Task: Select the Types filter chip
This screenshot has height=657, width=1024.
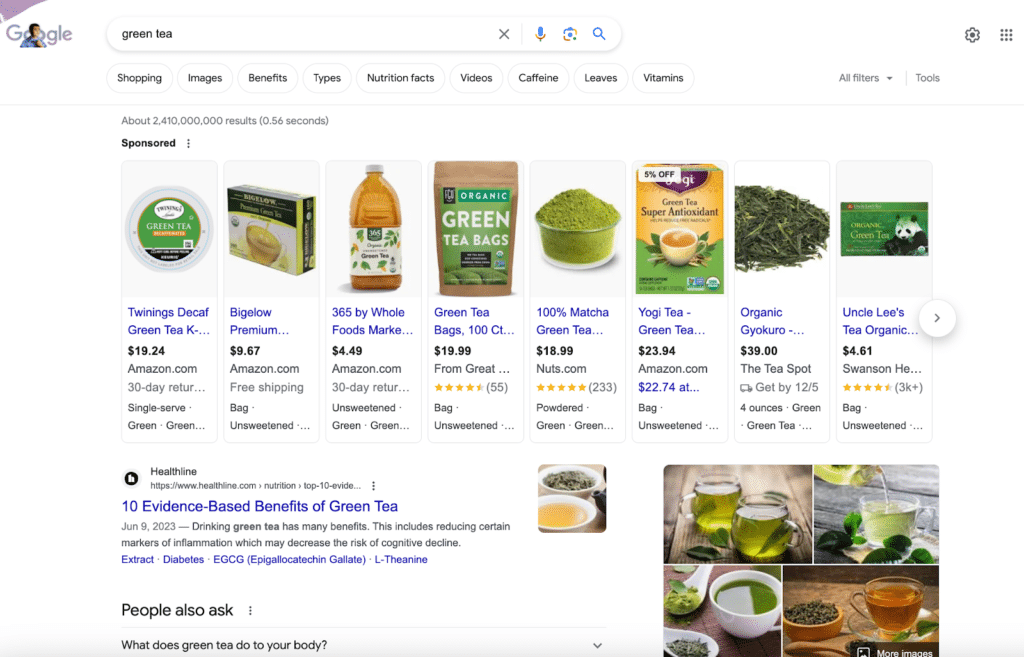Action: tap(327, 78)
